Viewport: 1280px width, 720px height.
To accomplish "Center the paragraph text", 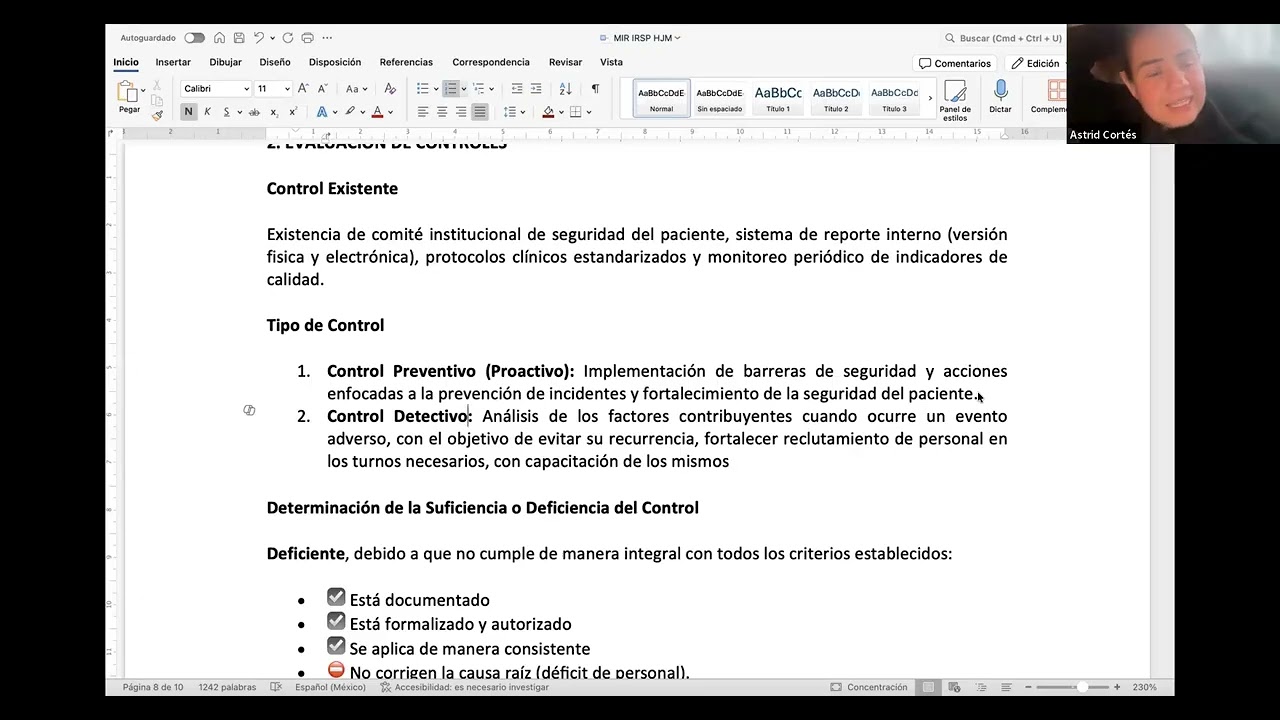I will click(x=442, y=112).
